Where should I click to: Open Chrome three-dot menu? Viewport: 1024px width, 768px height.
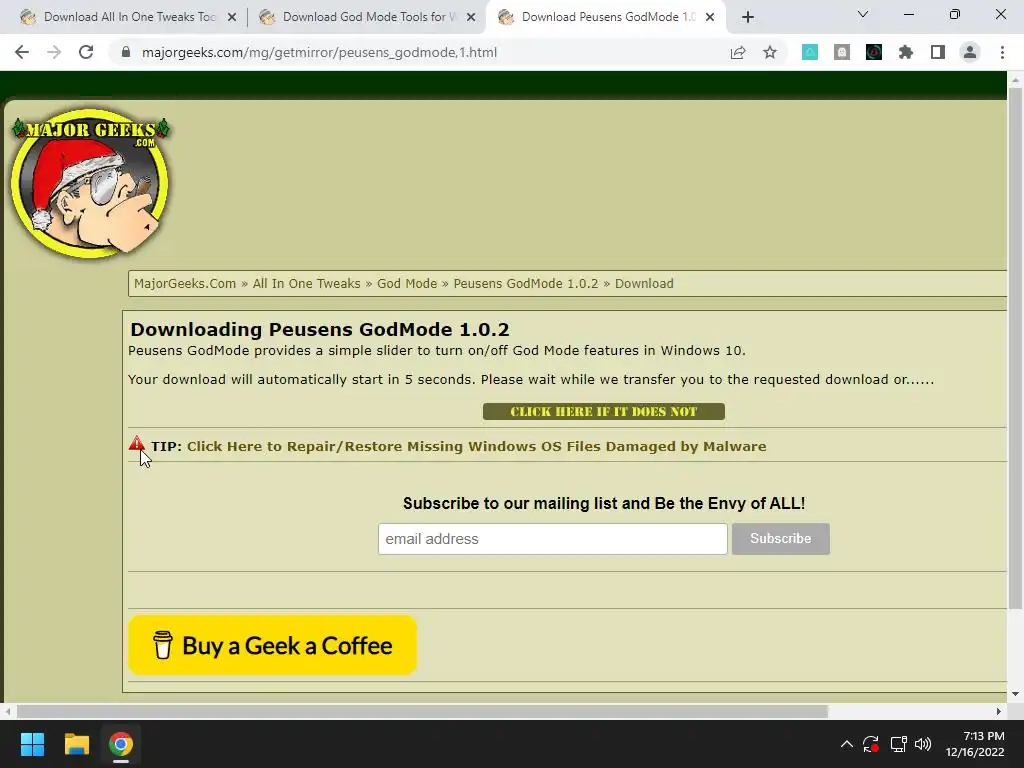pyautogui.click(x=1002, y=52)
